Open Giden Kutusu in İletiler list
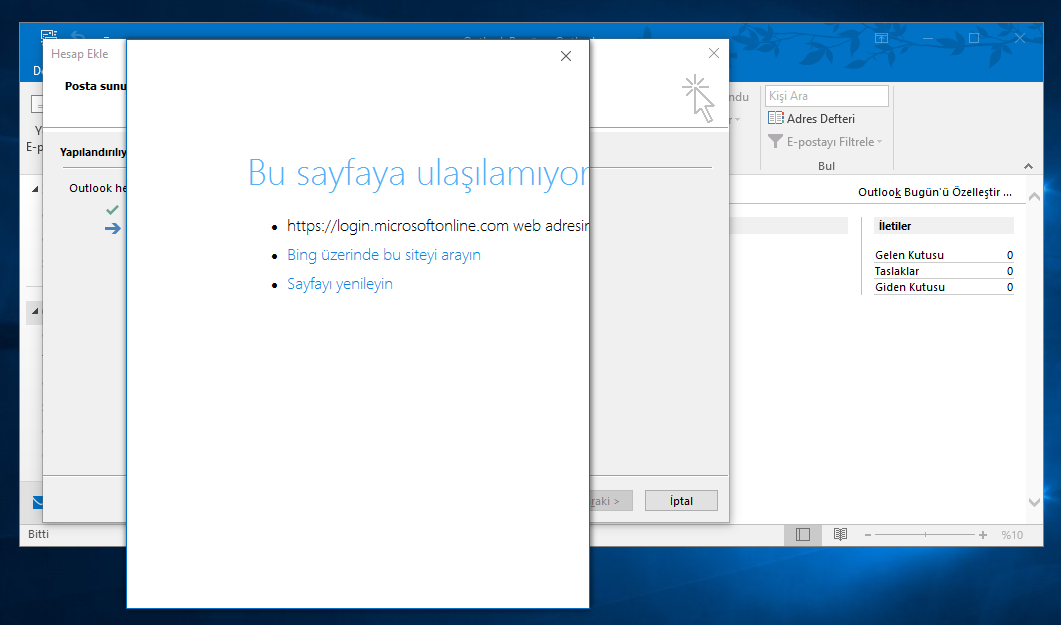Viewport: 1061px width, 625px height. click(x=944, y=287)
